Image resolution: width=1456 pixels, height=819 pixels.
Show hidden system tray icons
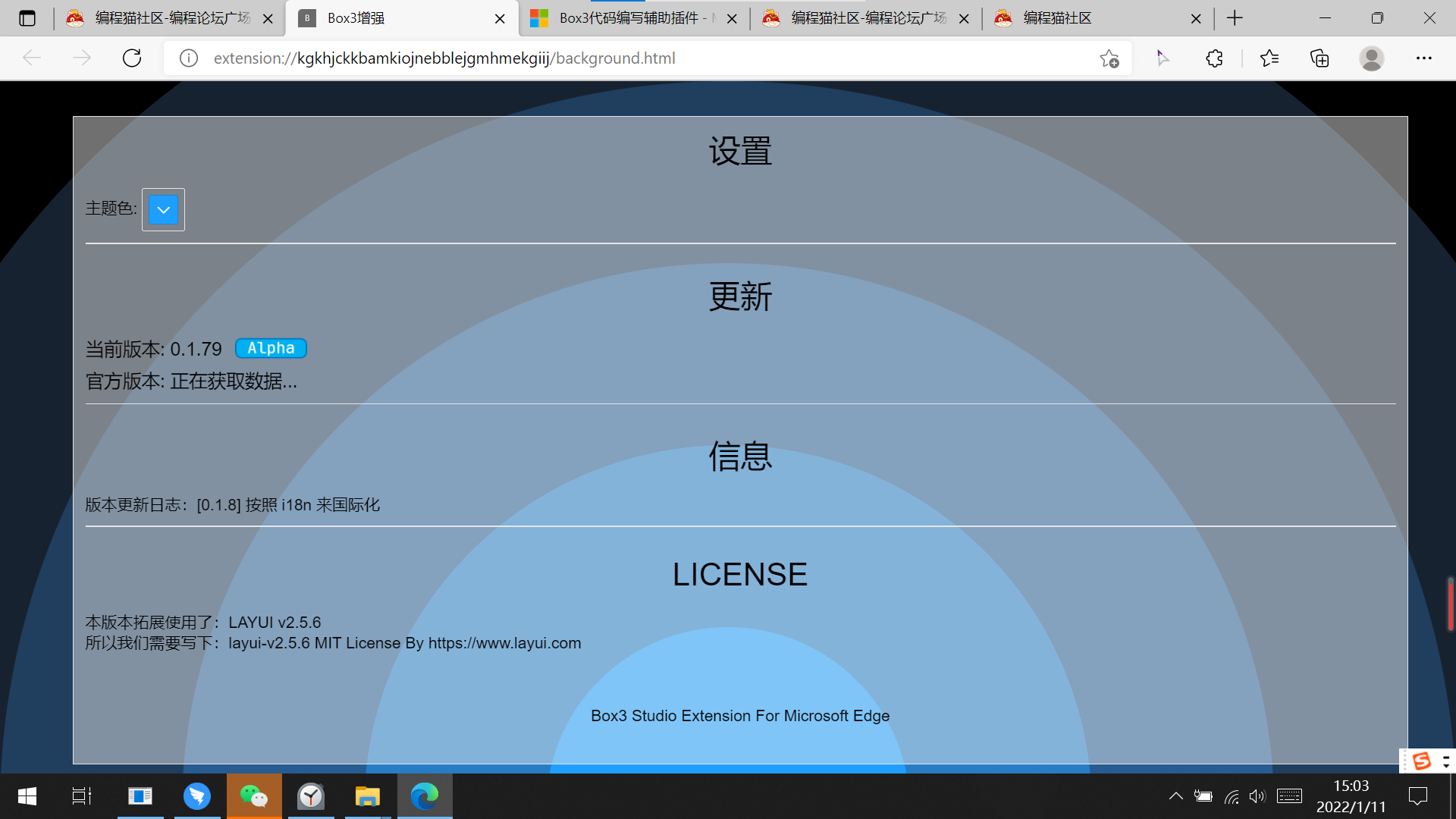(1175, 796)
